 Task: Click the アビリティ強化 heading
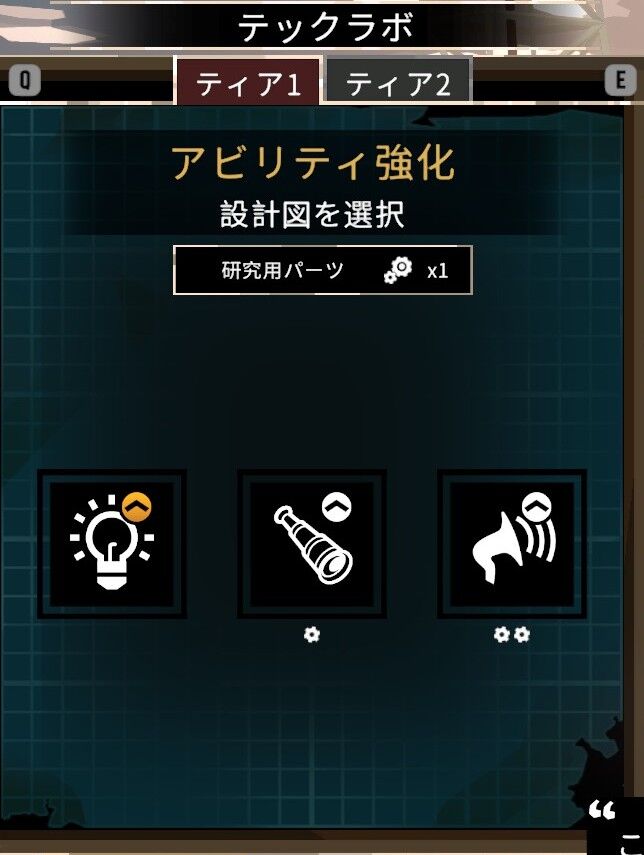pos(313,163)
